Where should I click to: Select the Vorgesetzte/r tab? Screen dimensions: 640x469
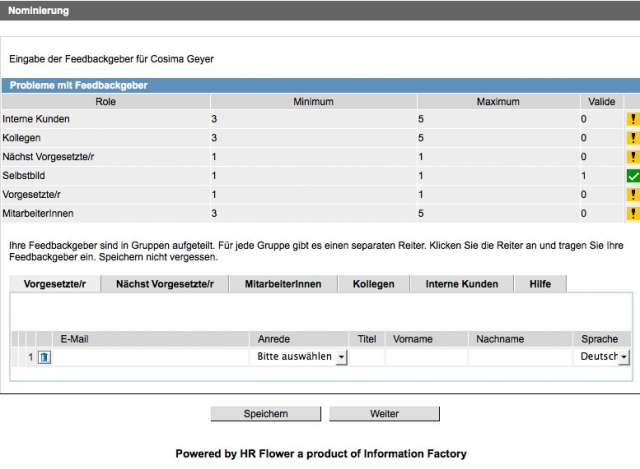tap(55, 284)
